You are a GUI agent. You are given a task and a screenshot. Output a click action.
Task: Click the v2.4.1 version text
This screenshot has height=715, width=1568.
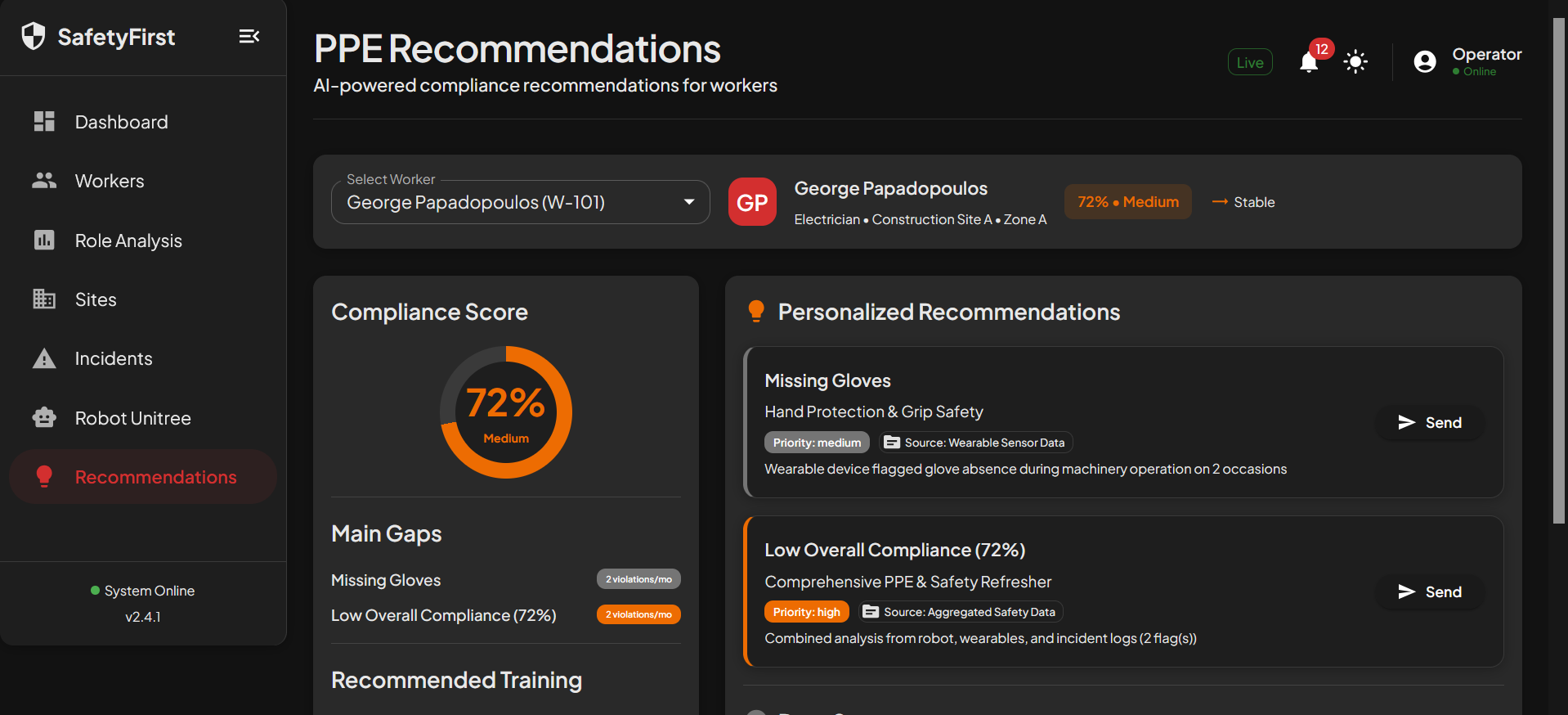[143, 617]
